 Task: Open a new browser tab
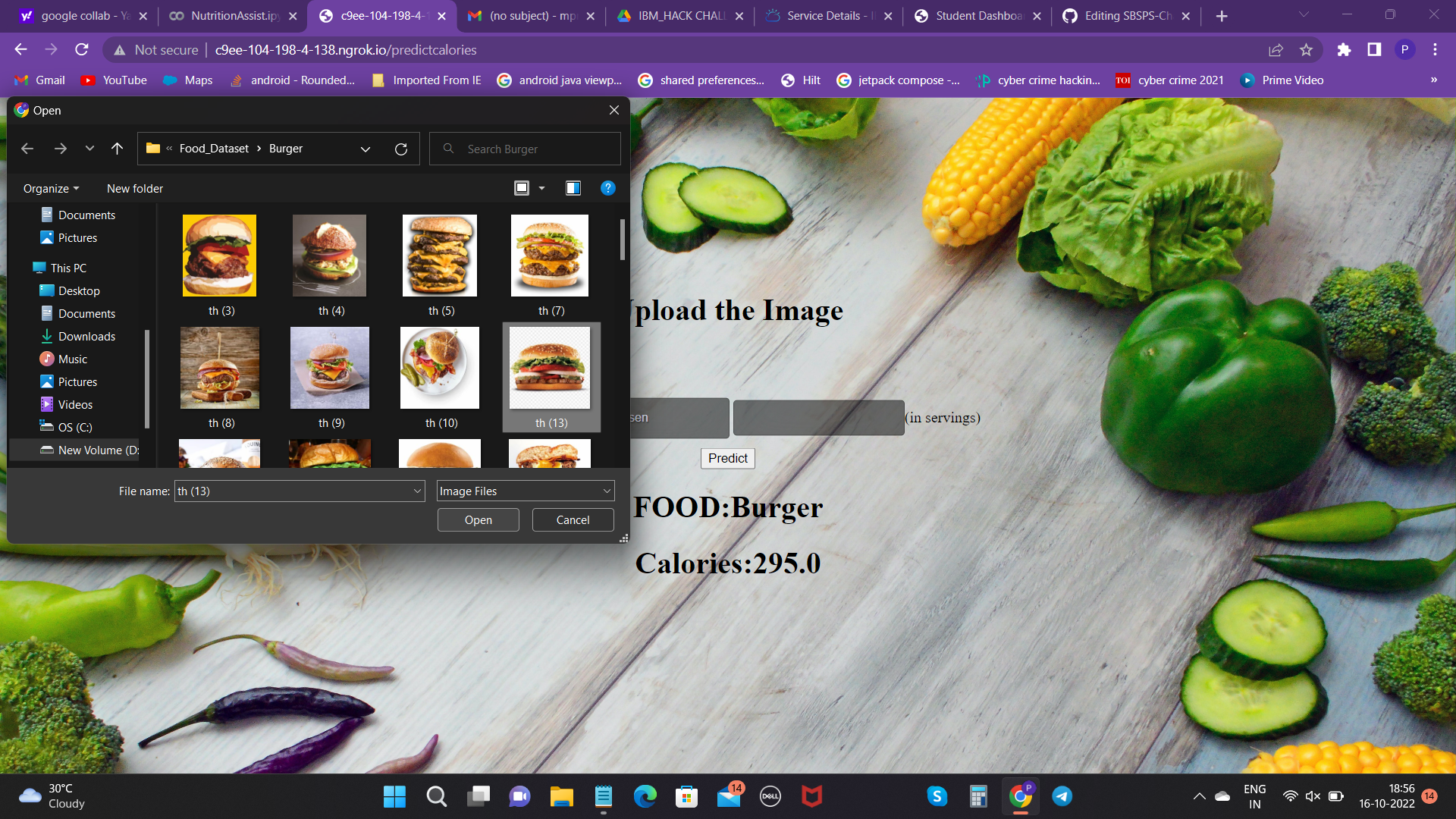click(1222, 16)
